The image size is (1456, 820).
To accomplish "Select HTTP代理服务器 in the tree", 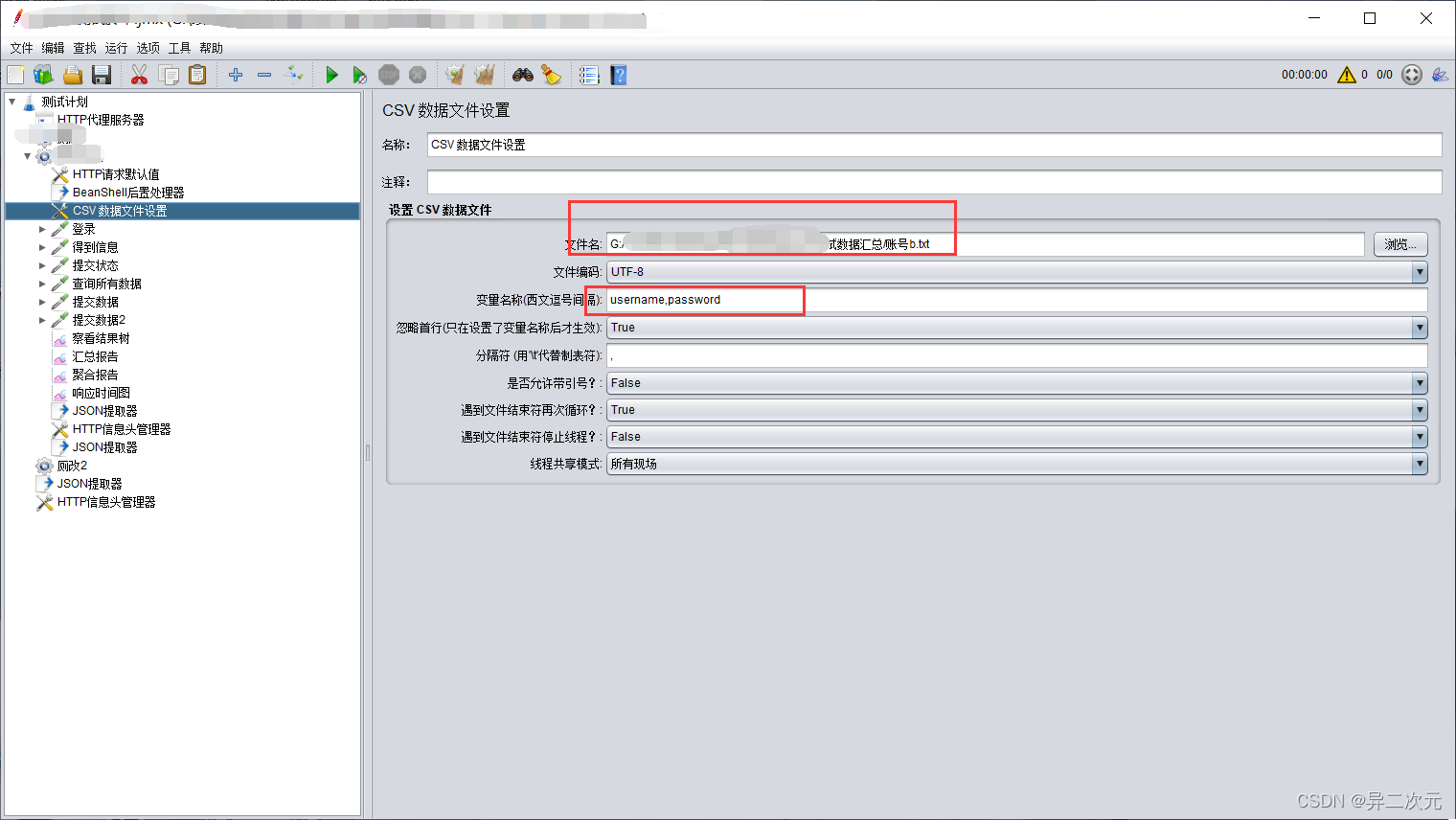I will [101, 120].
